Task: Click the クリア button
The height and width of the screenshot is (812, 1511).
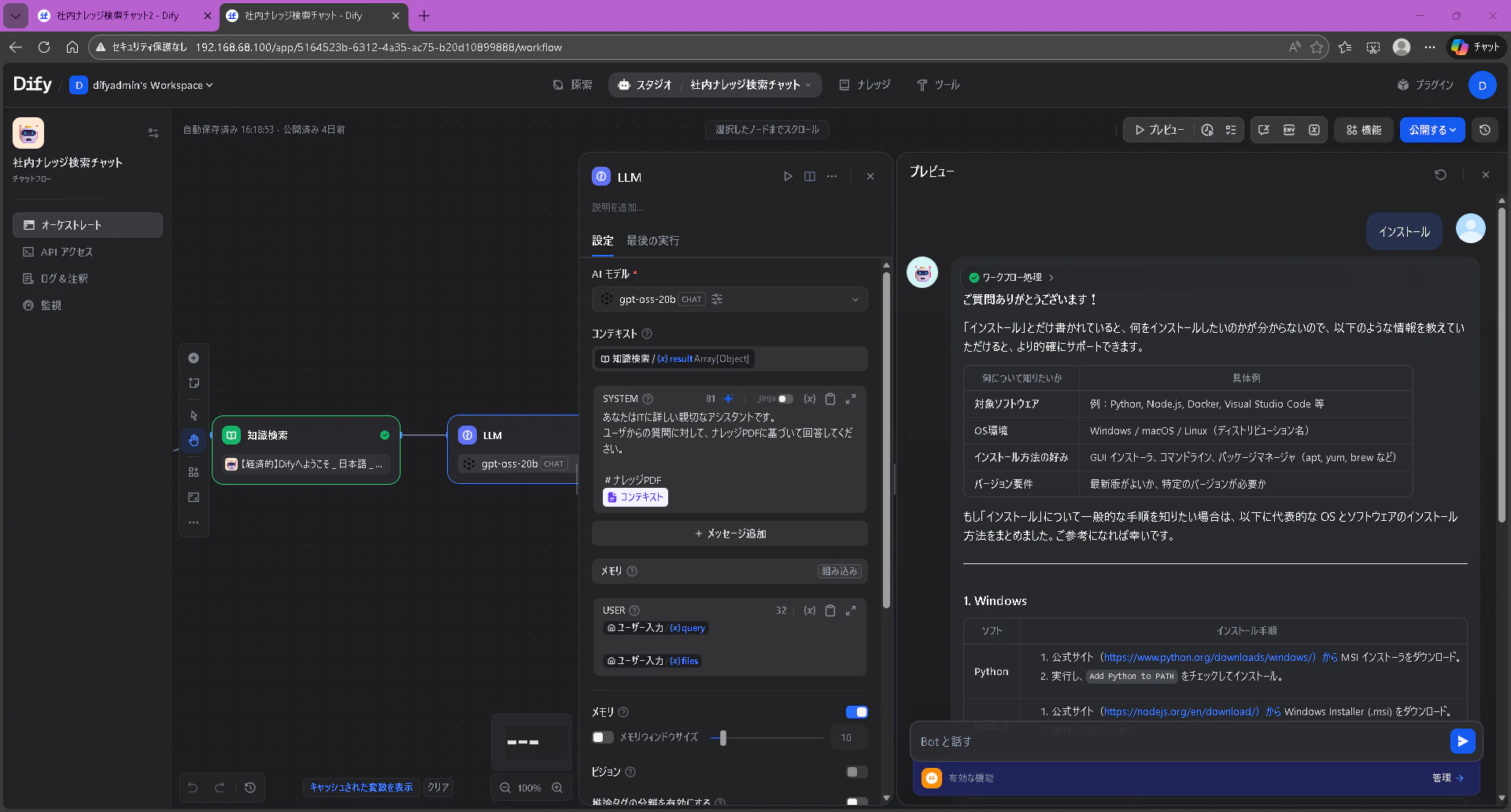Action: (x=438, y=788)
